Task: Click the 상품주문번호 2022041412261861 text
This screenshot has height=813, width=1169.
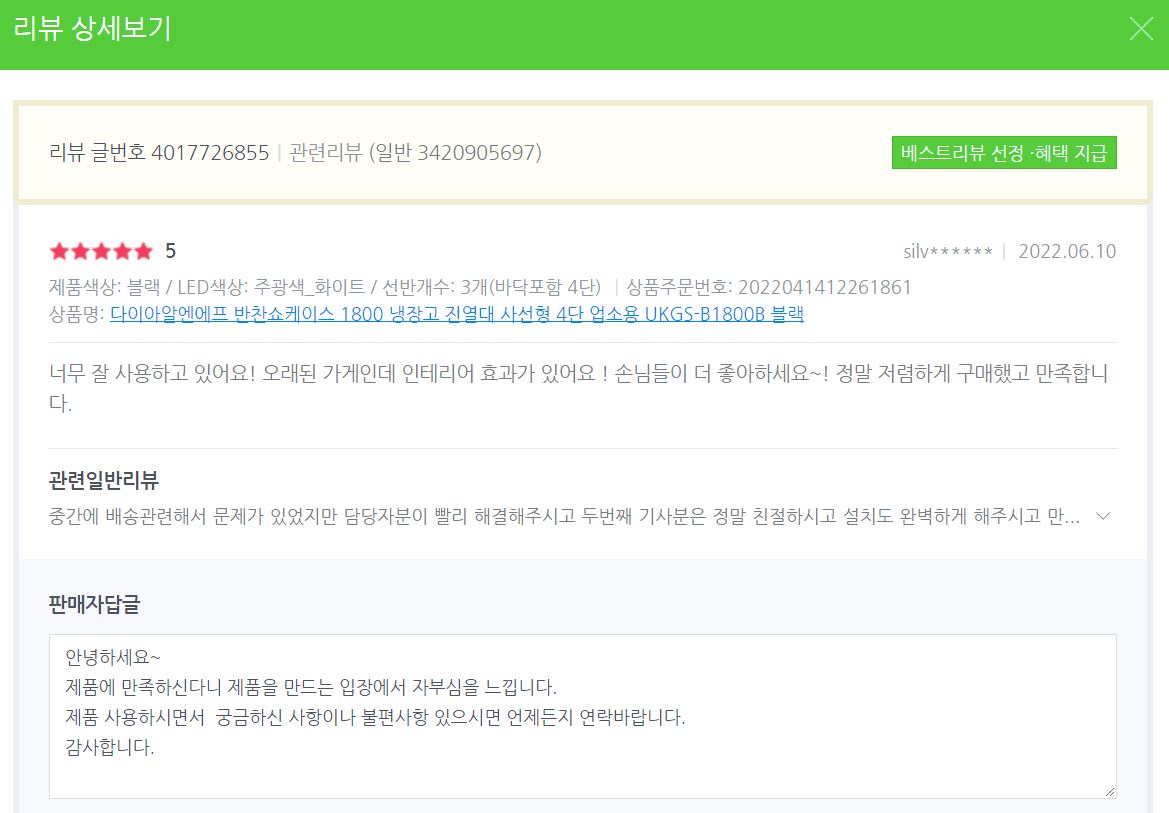Action: [769, 288]
